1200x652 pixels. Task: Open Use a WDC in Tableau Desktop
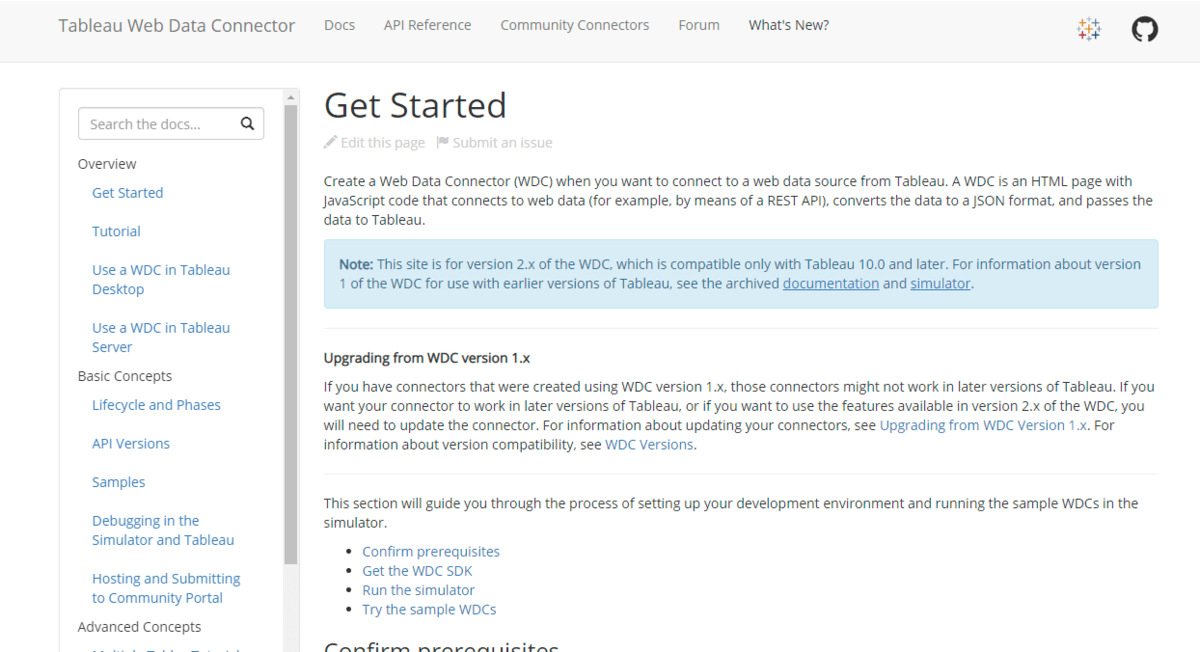point(161,279)
